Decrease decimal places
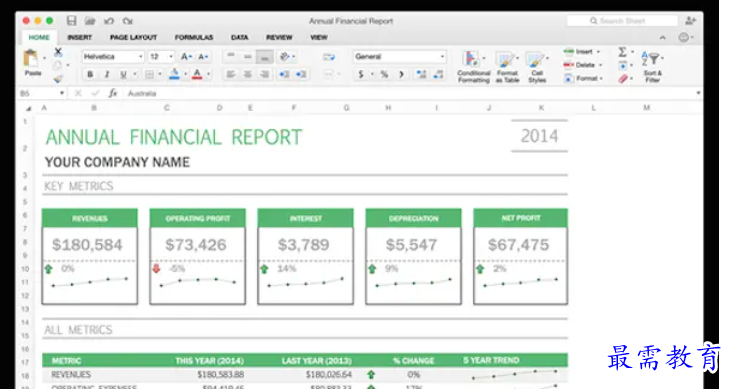729x389 pixels. coord(438,74)
